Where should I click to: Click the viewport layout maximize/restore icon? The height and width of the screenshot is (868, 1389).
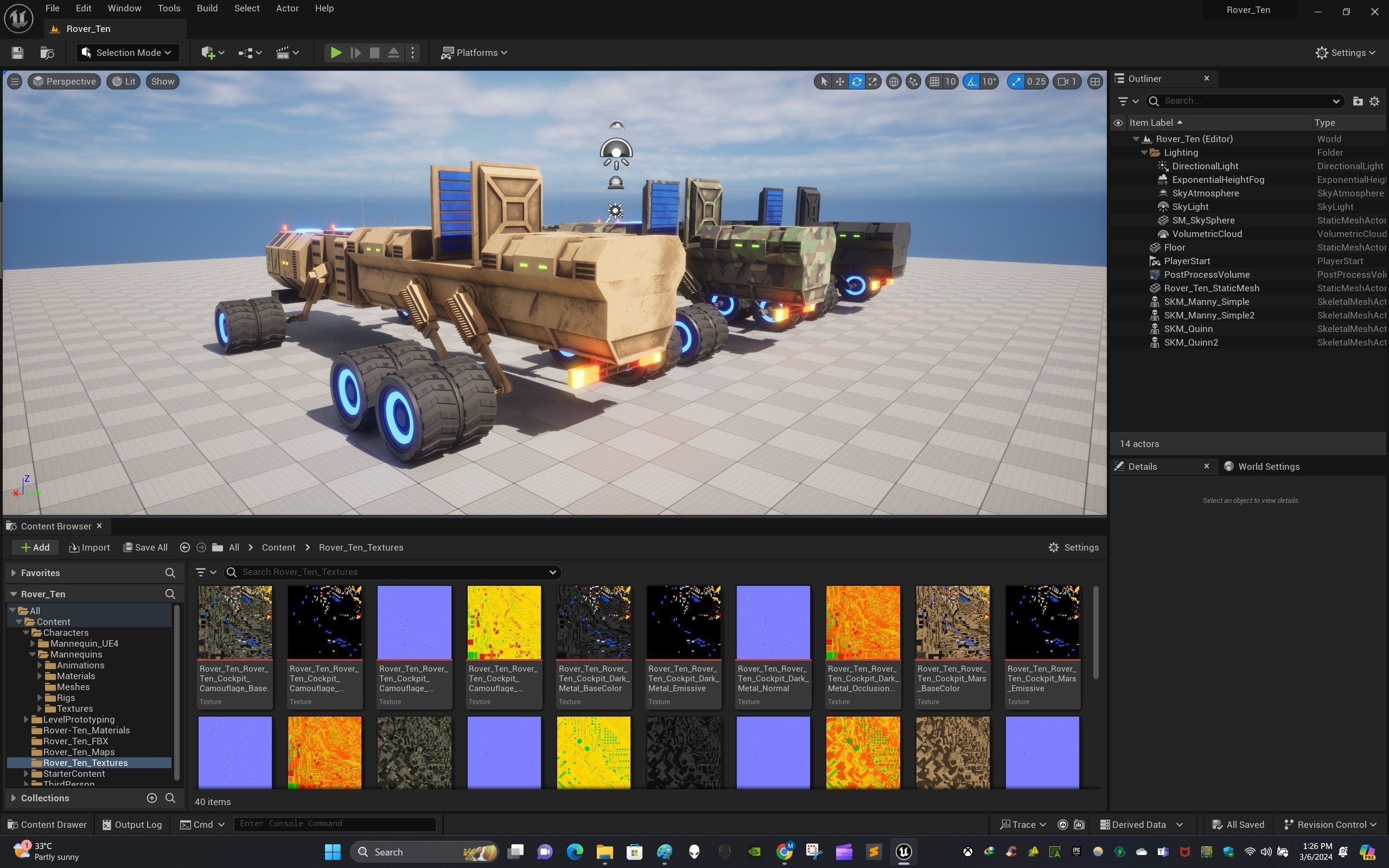[1095, 81]
